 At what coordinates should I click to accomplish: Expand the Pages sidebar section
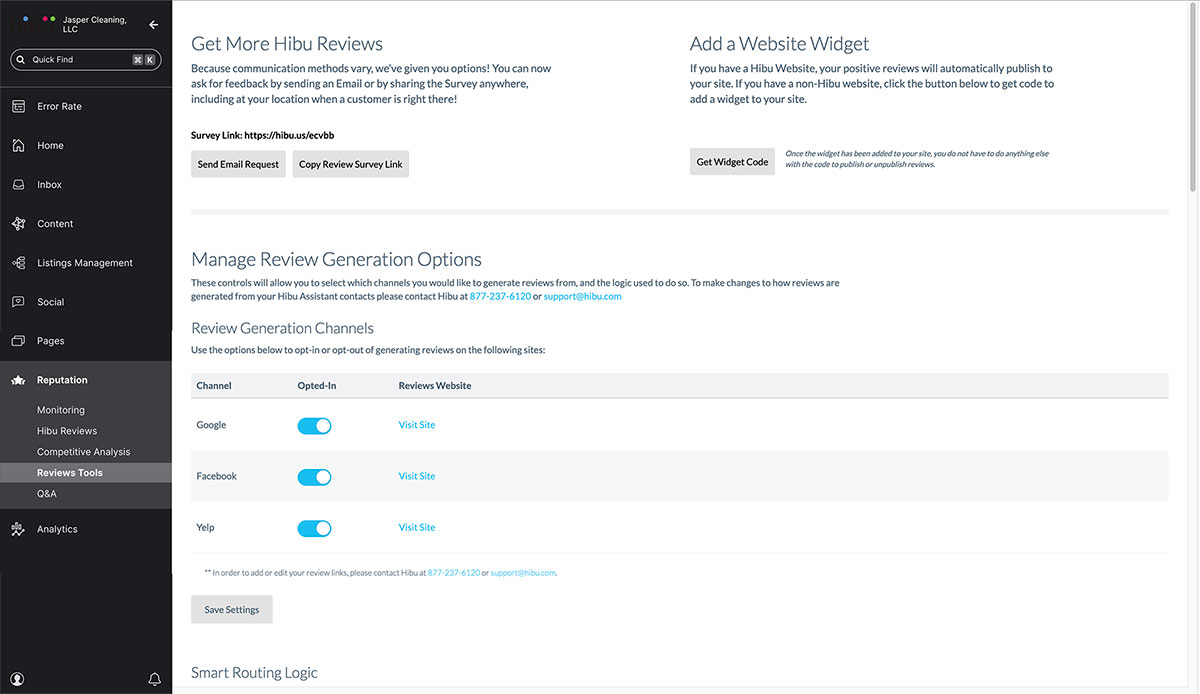(50, 341)
